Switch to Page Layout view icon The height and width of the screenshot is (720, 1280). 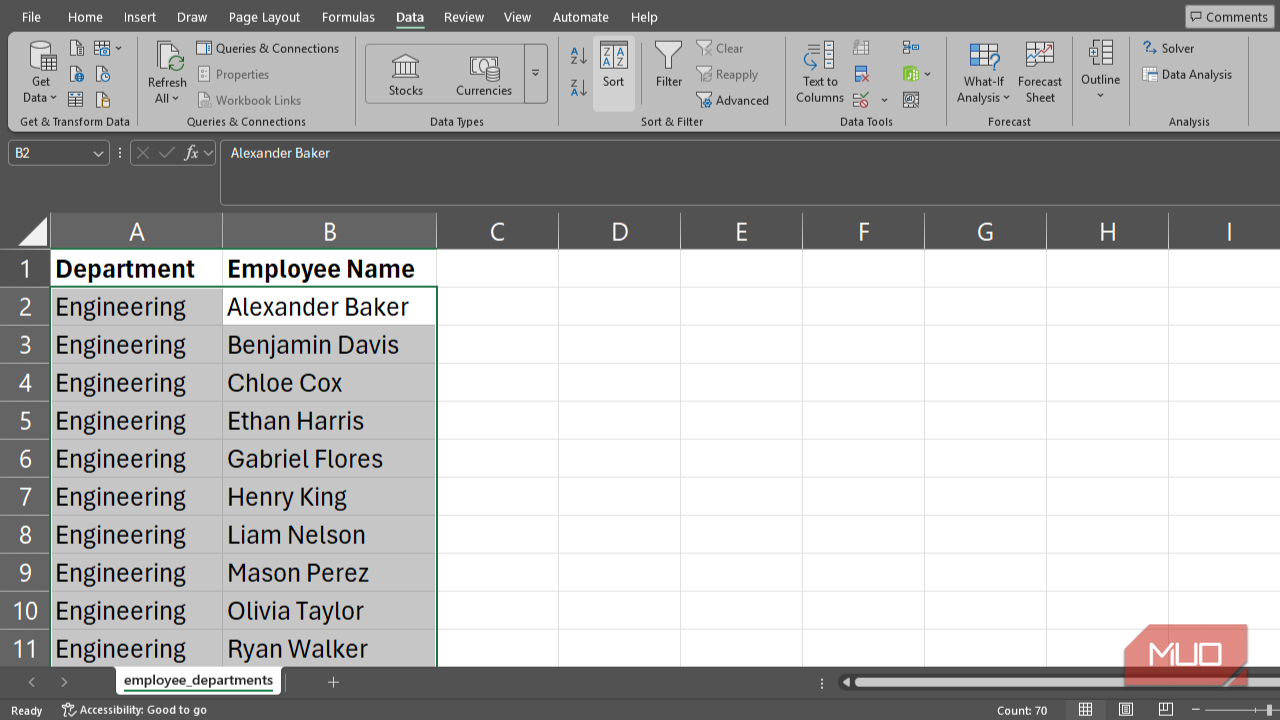coord(1126,710)
